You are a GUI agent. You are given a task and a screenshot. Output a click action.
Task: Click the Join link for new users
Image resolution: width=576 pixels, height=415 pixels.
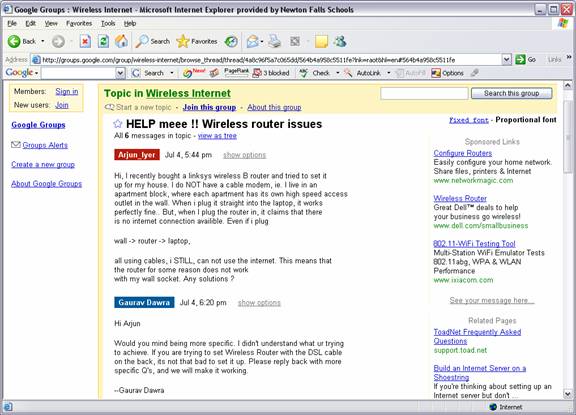click(x=62, y=105)
